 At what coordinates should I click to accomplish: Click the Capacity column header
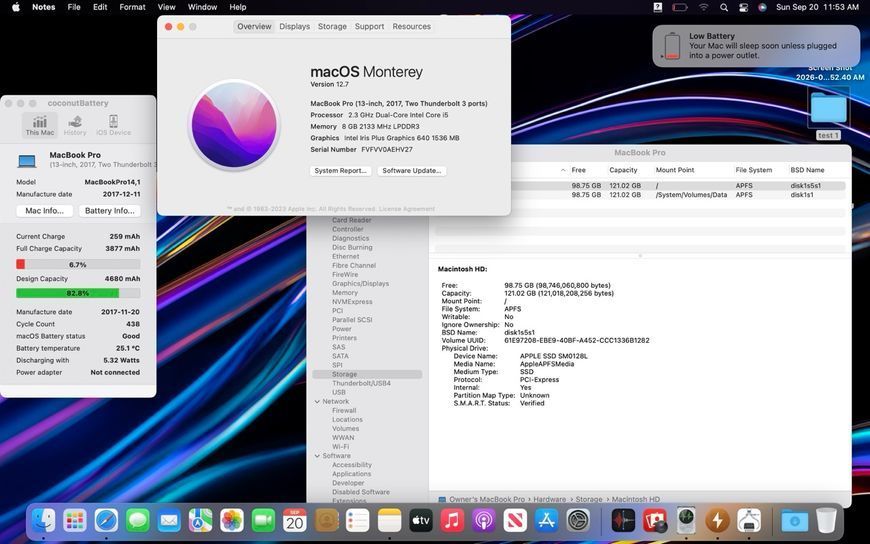623,170
